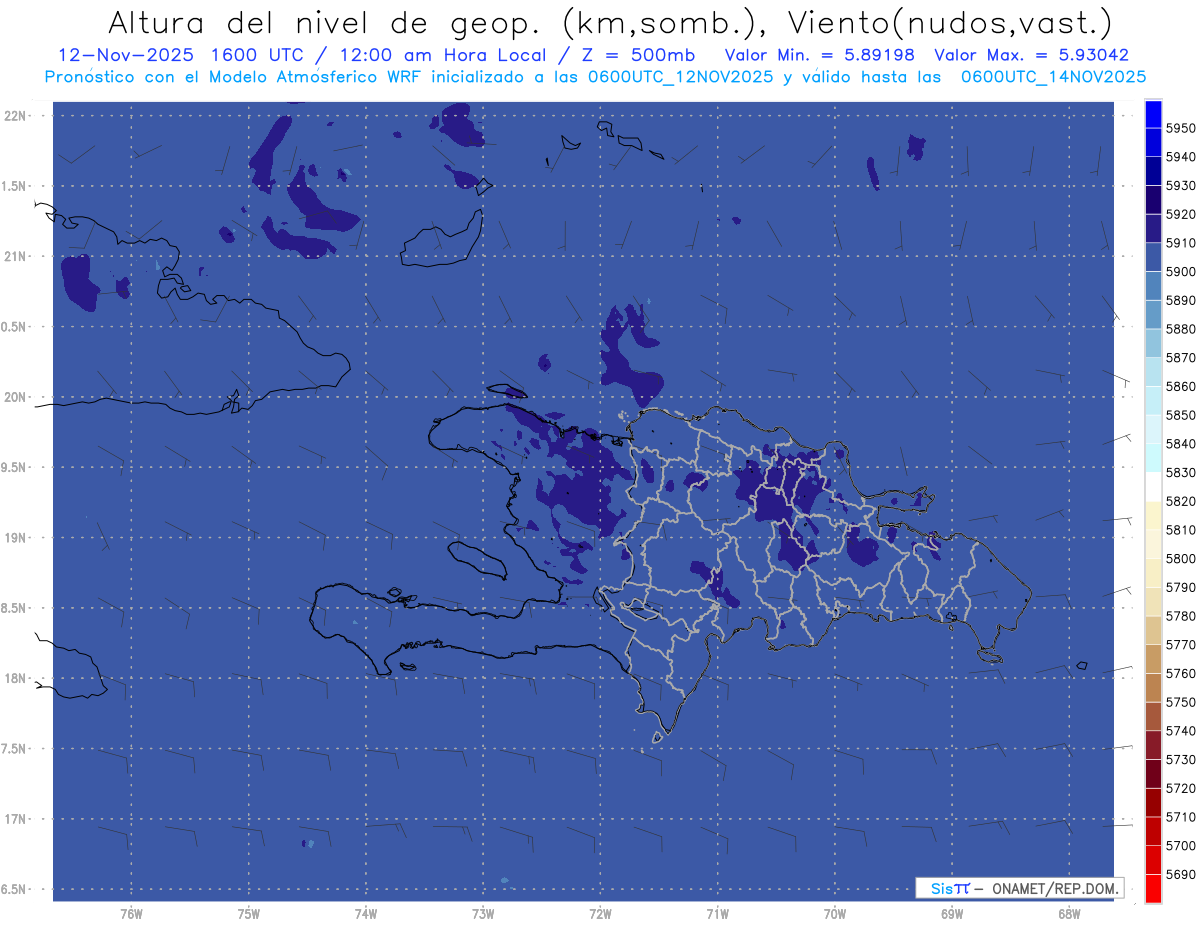Click the '5760' color scale value
Image resolution: width=1200 pixels, height=927 pixels.
click(1181, 673)
